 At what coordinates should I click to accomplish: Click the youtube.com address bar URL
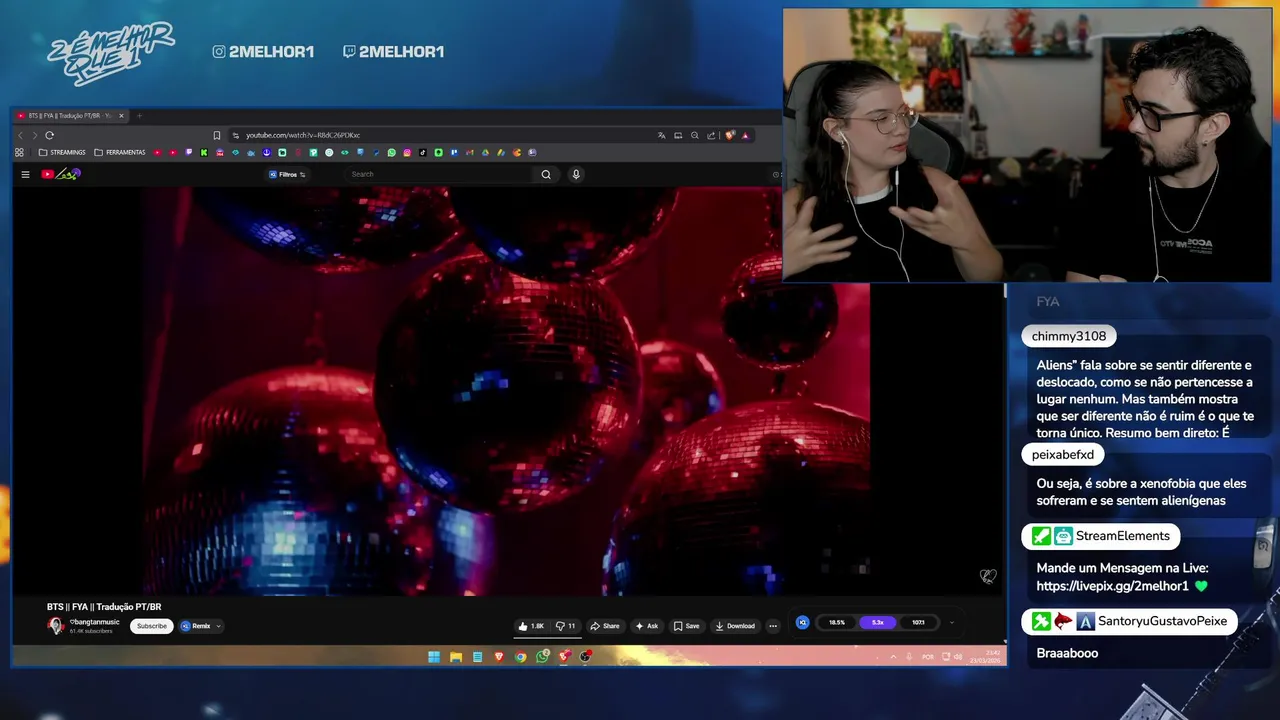(303, 135)
